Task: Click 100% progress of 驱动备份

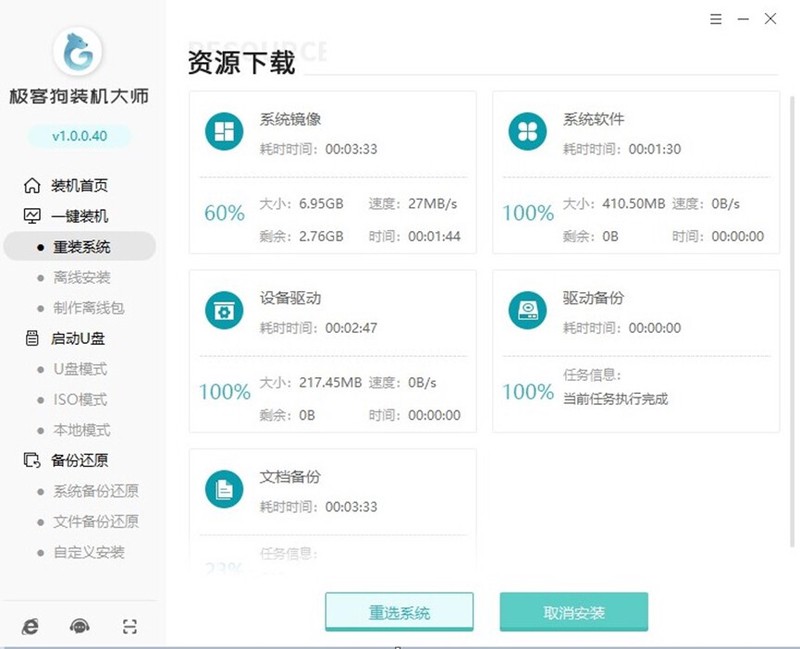Action: (528, 392)
